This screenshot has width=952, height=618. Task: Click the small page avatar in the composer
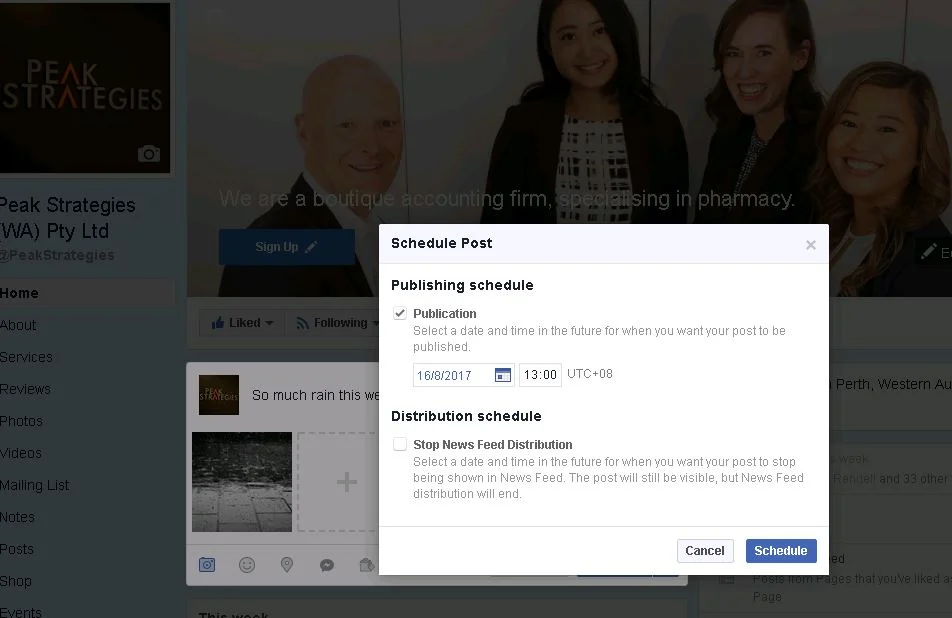point(219,395)
